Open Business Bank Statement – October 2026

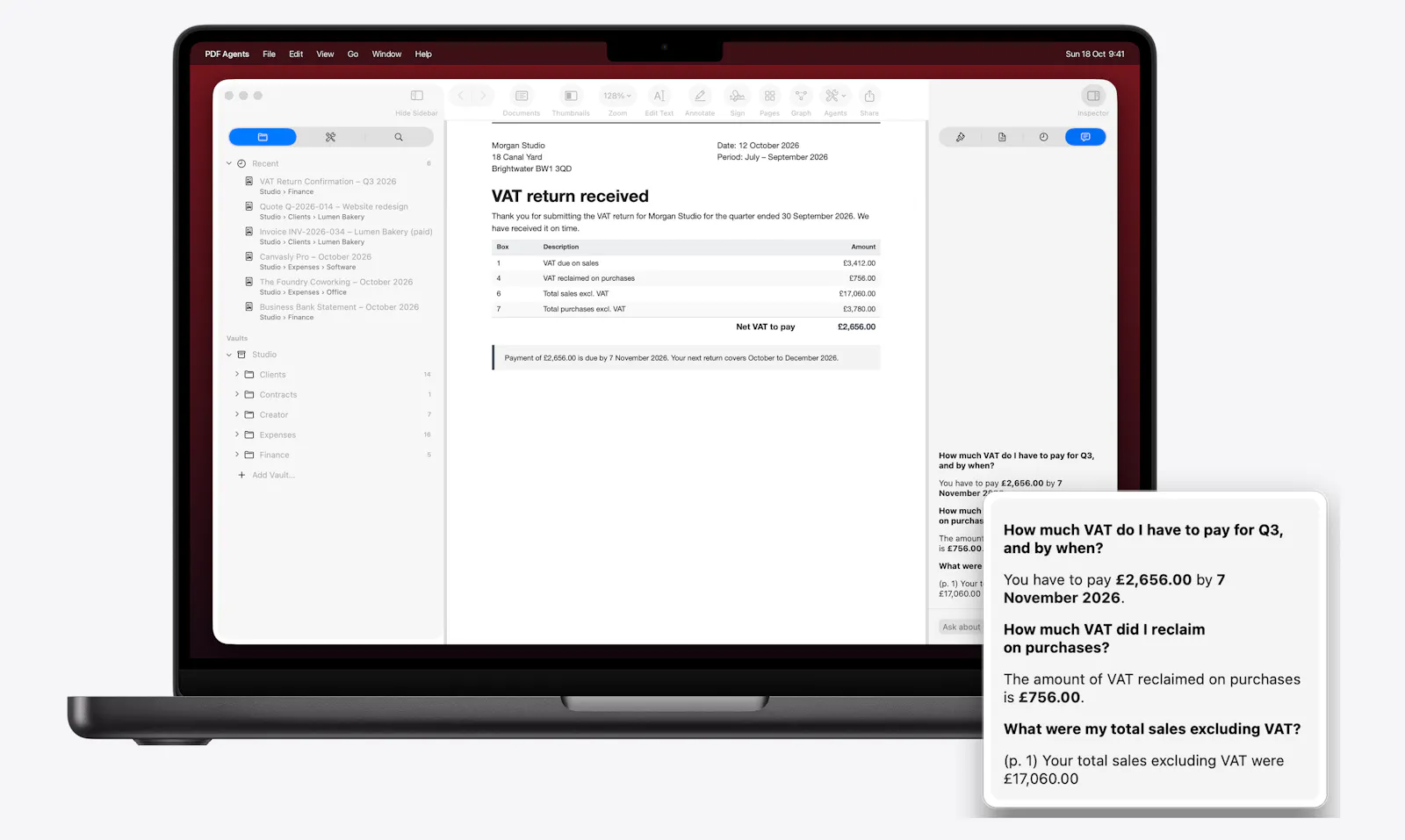coord(339,307)
